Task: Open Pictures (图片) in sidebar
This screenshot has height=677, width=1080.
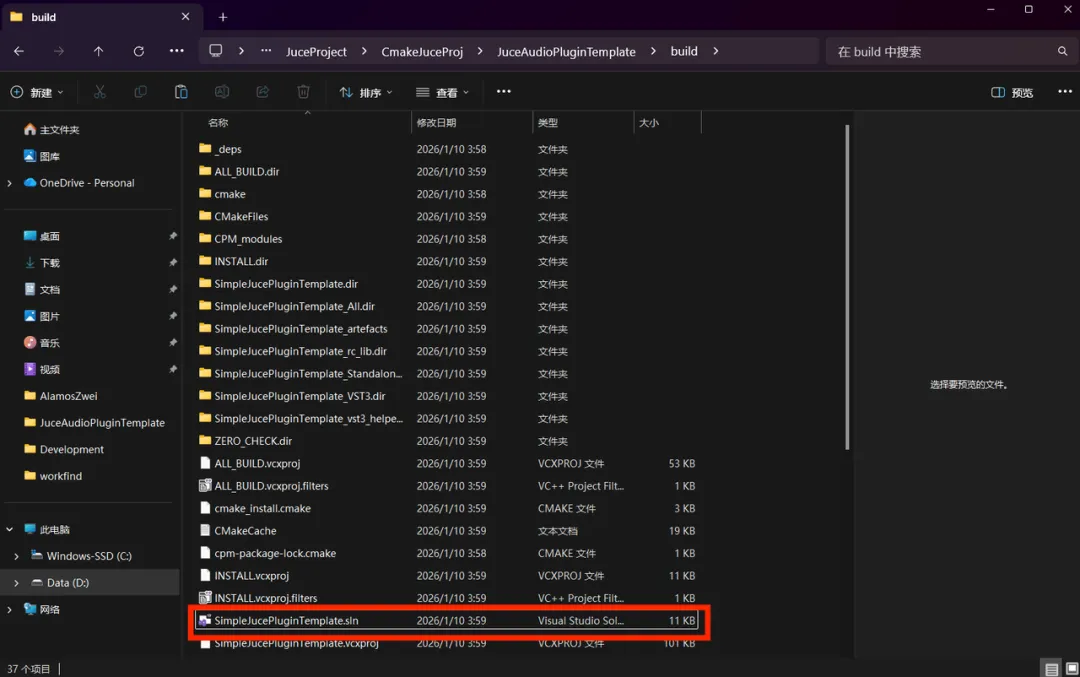Action: [43, 316]
